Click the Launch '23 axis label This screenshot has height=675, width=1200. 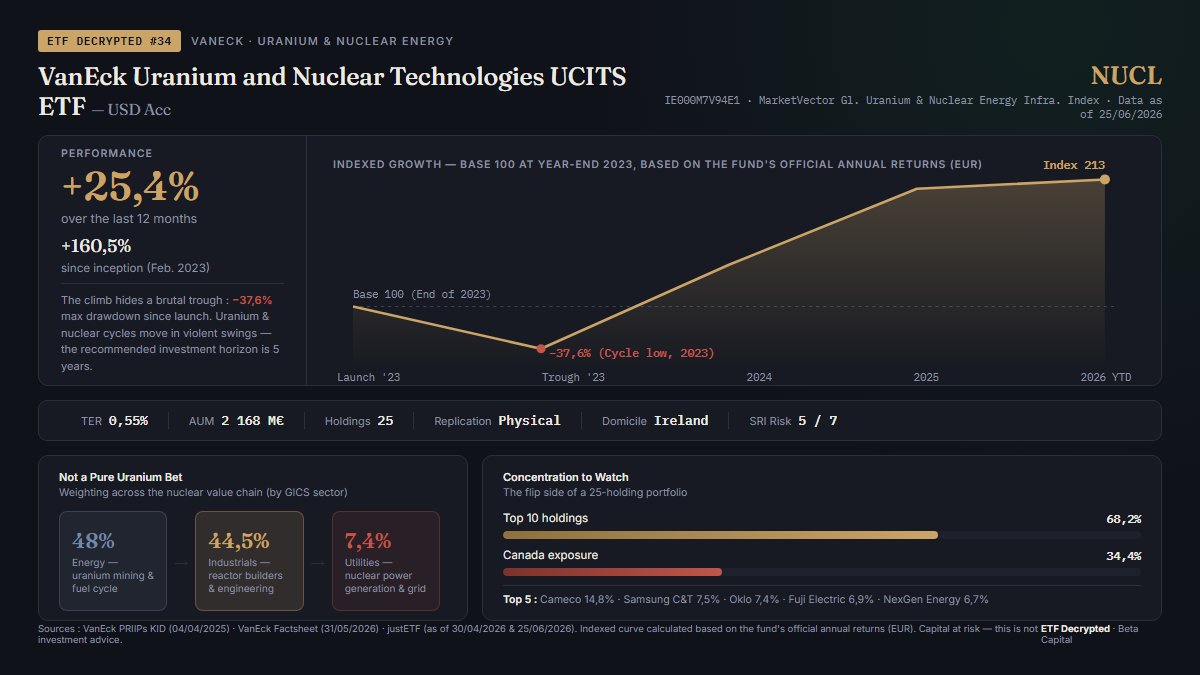(369, 377)
